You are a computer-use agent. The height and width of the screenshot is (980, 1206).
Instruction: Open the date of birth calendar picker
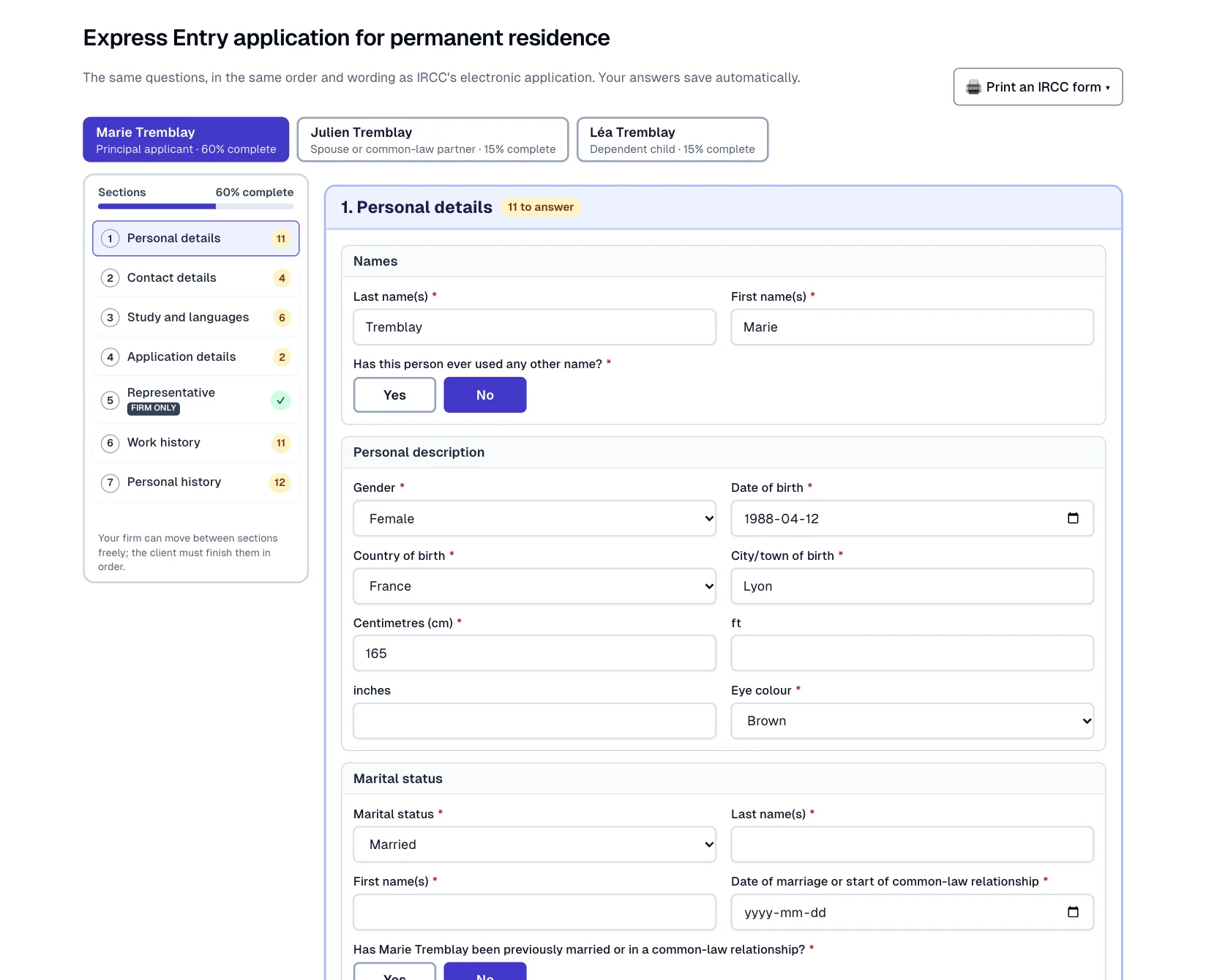(x=1073, y=518)
